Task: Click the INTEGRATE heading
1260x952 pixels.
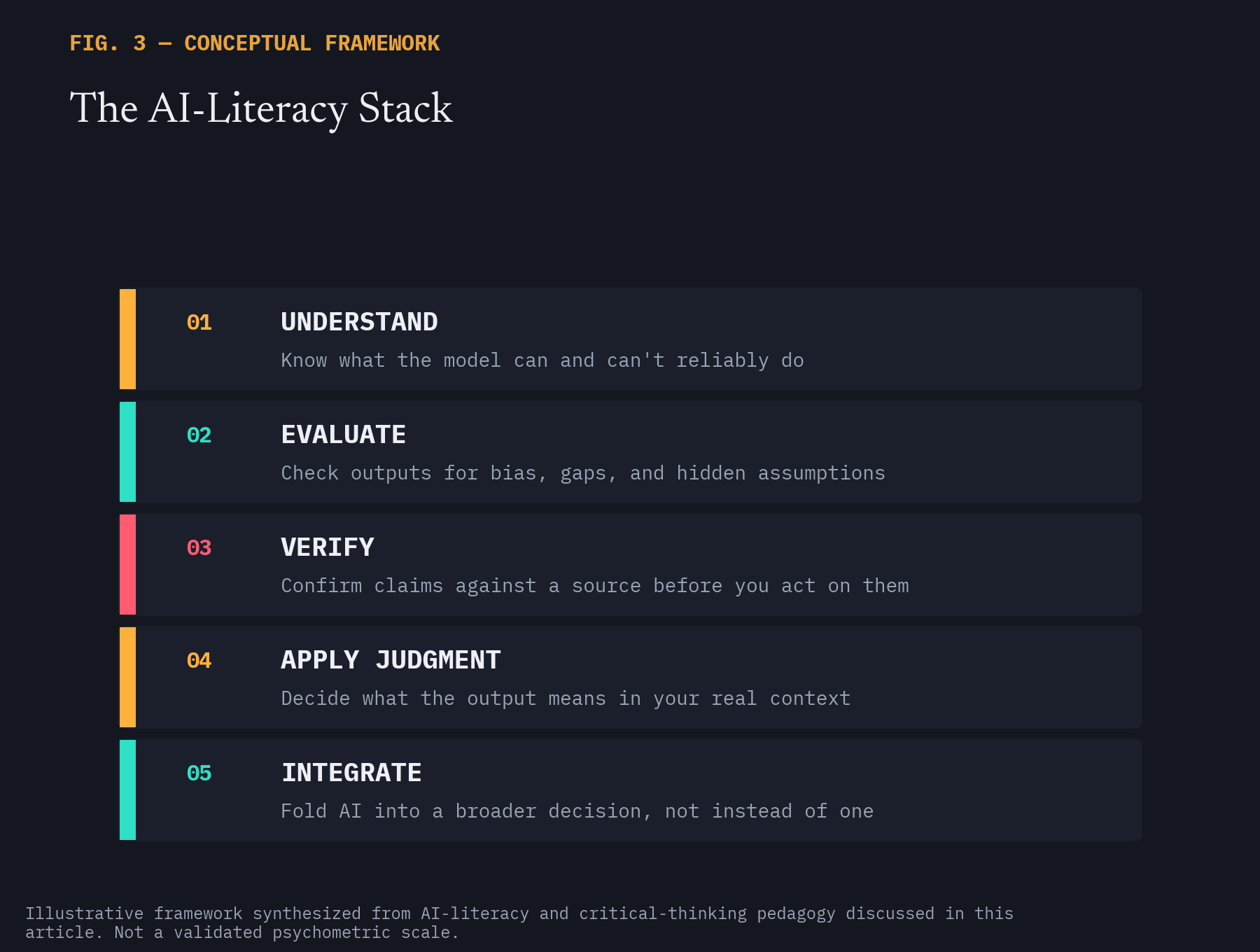Action: (351, 773)
